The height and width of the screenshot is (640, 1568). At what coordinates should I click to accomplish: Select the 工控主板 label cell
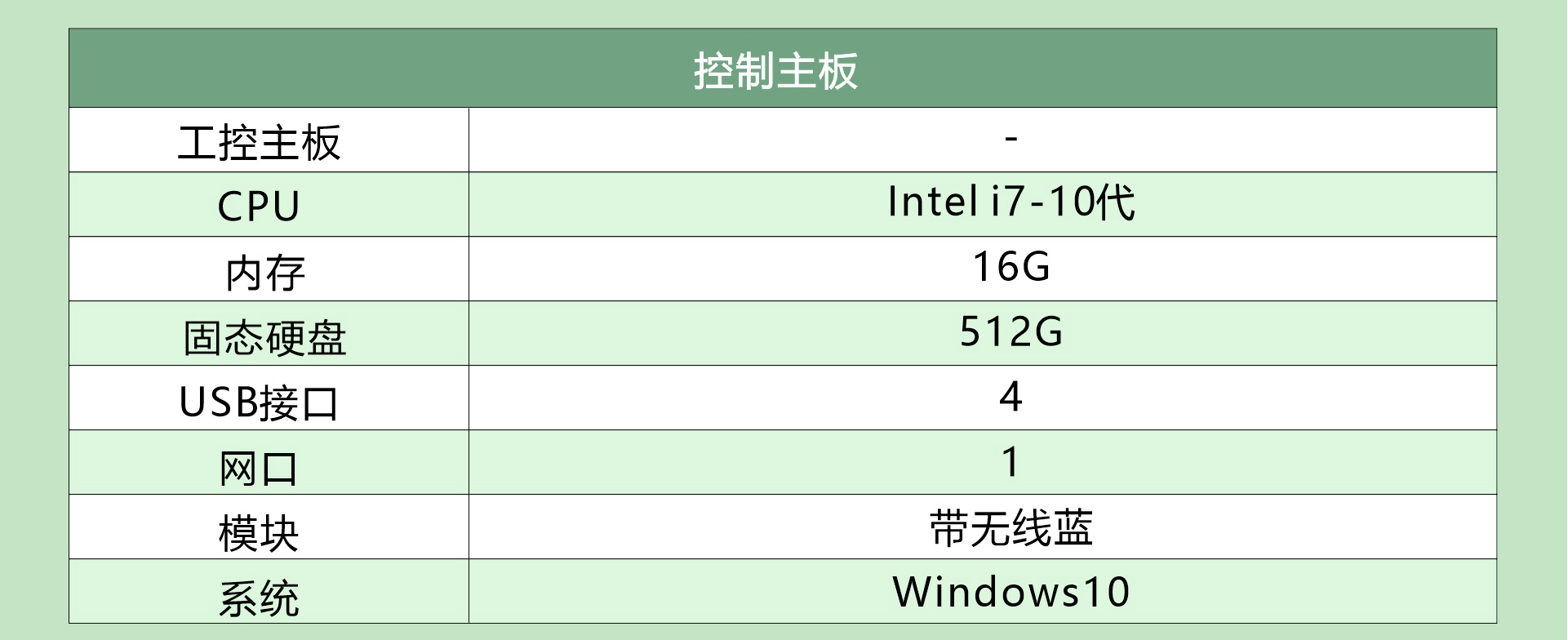[x=259, y=142]
